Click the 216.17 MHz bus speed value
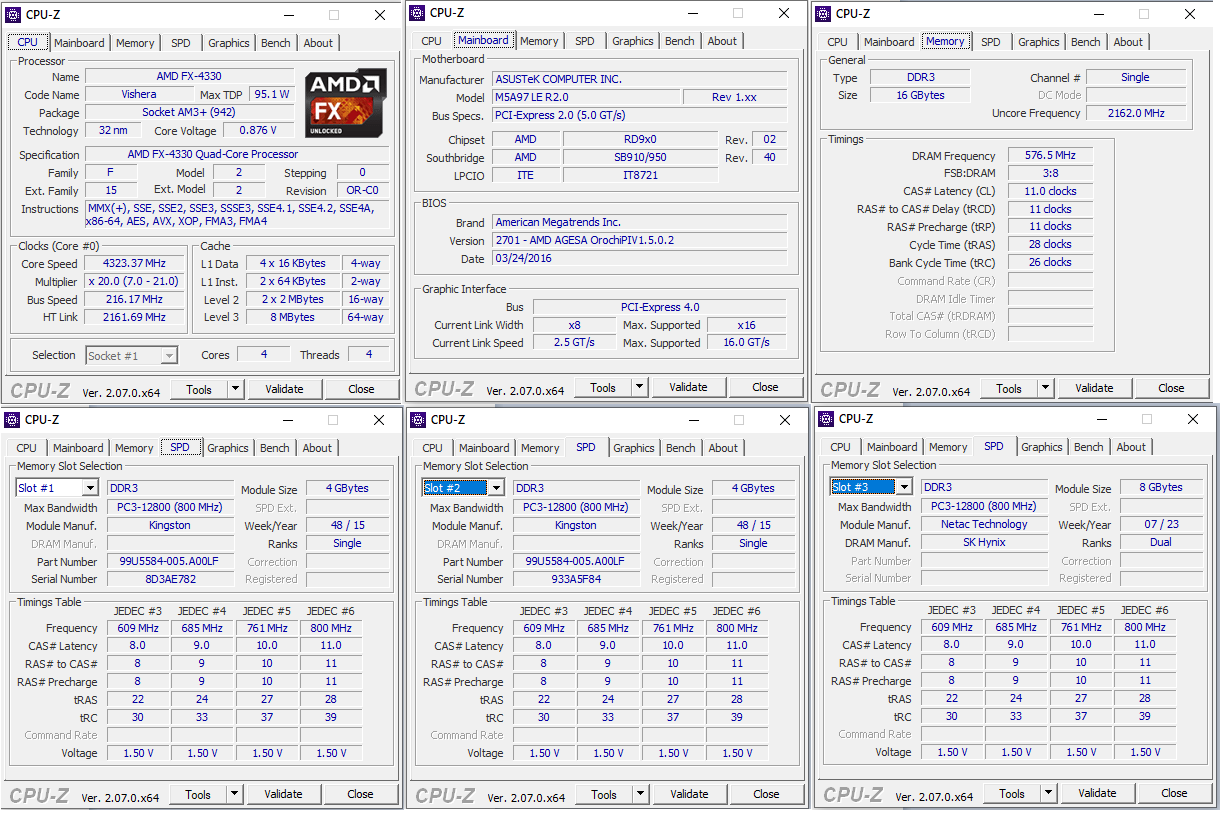Viewport: 1222px width, 813px height. point(135,300)
